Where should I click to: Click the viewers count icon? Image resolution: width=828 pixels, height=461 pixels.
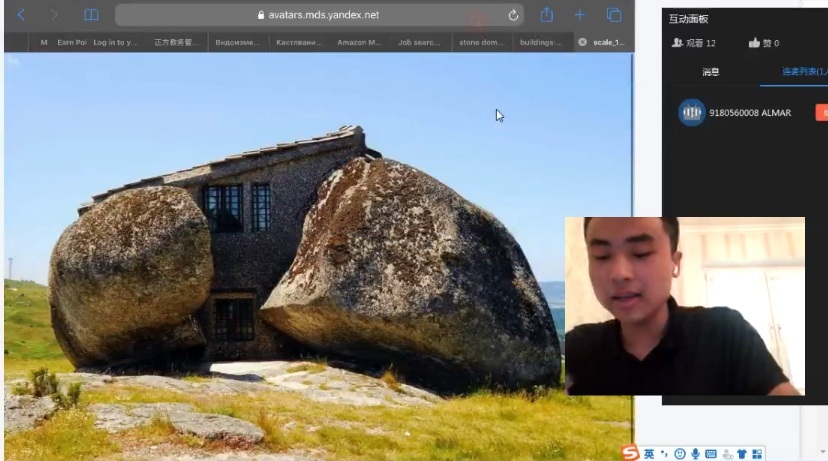(x=678, y=44)
